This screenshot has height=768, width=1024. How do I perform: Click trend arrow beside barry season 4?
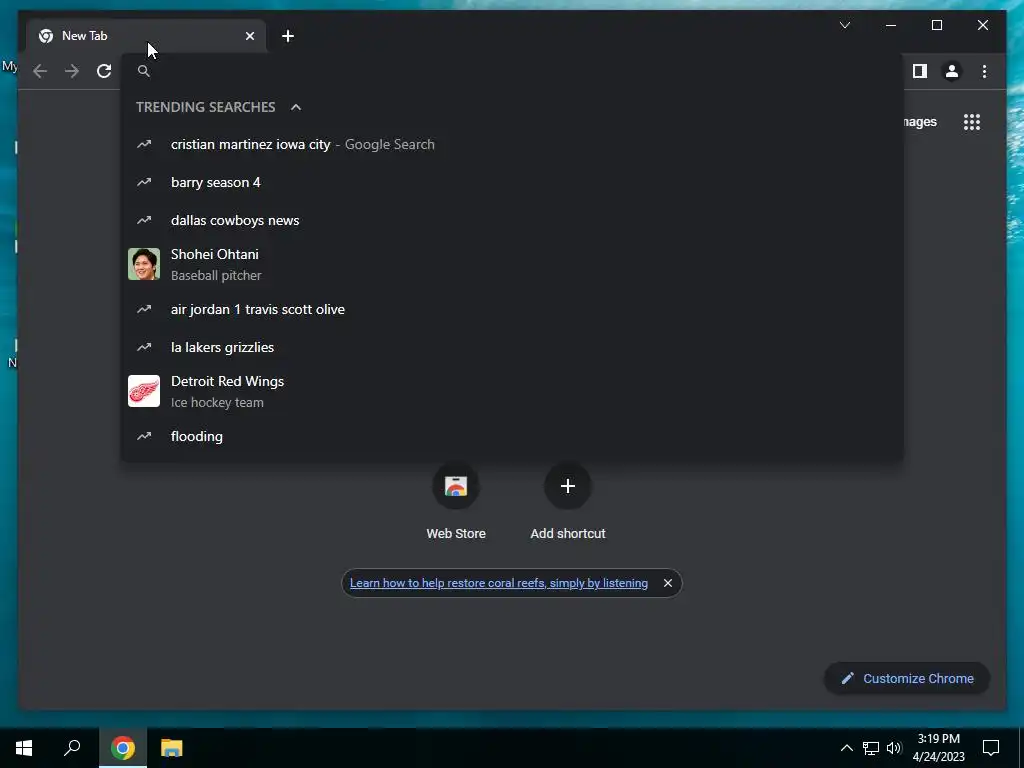coord(144,182)
